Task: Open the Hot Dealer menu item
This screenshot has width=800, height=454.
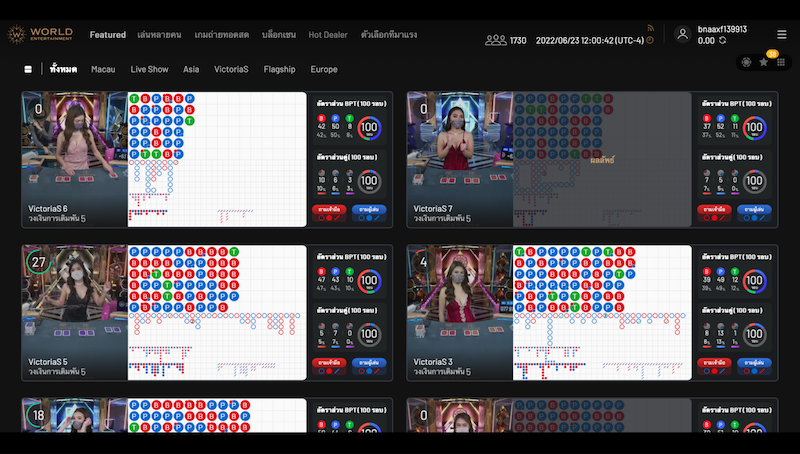Action: tap(328, 35)
